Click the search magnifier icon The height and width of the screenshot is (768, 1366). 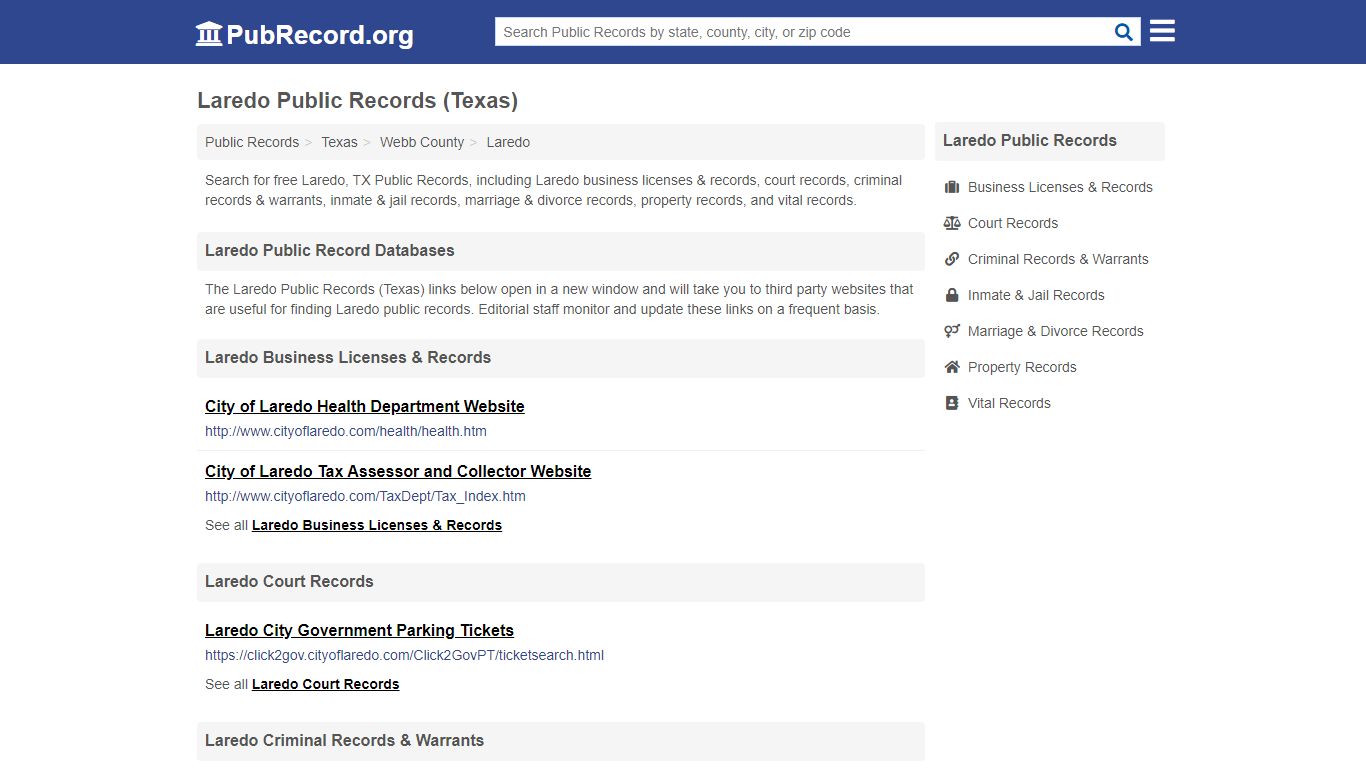click(1124, 32)
